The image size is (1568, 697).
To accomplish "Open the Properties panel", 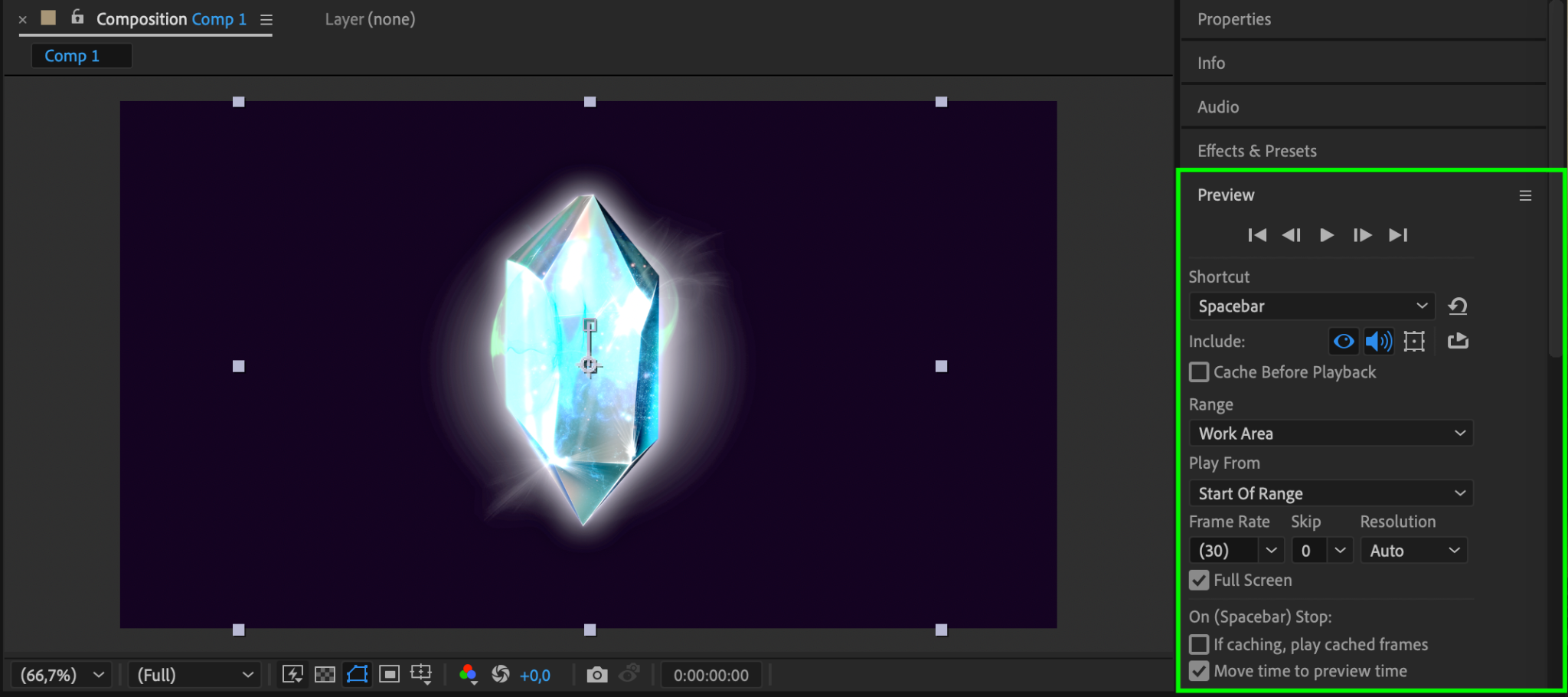I will (x=1234, y=19).
